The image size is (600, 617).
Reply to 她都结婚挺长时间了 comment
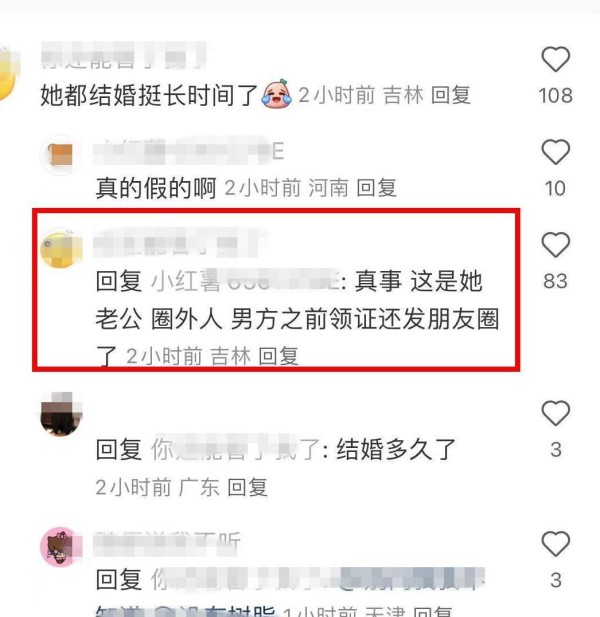[x=451, y=95]
